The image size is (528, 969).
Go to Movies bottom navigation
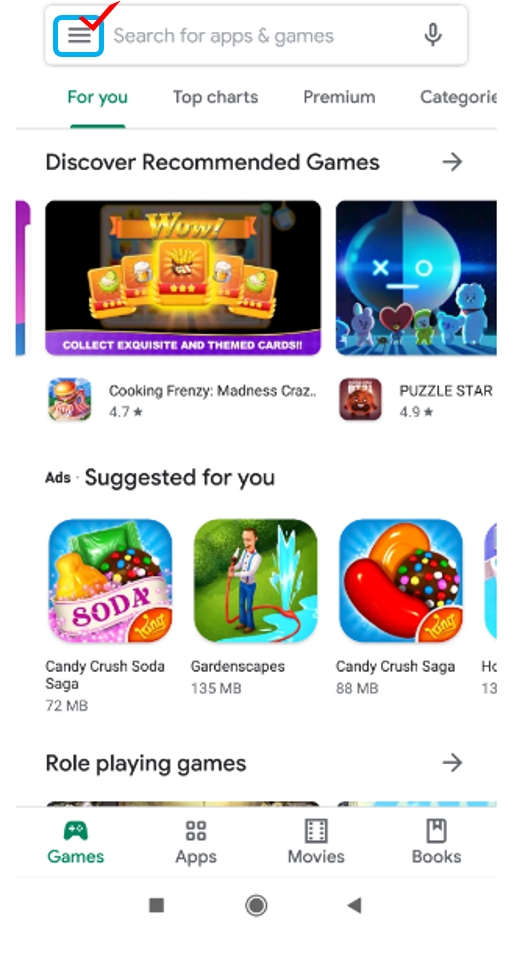click(x=316, y=842)
